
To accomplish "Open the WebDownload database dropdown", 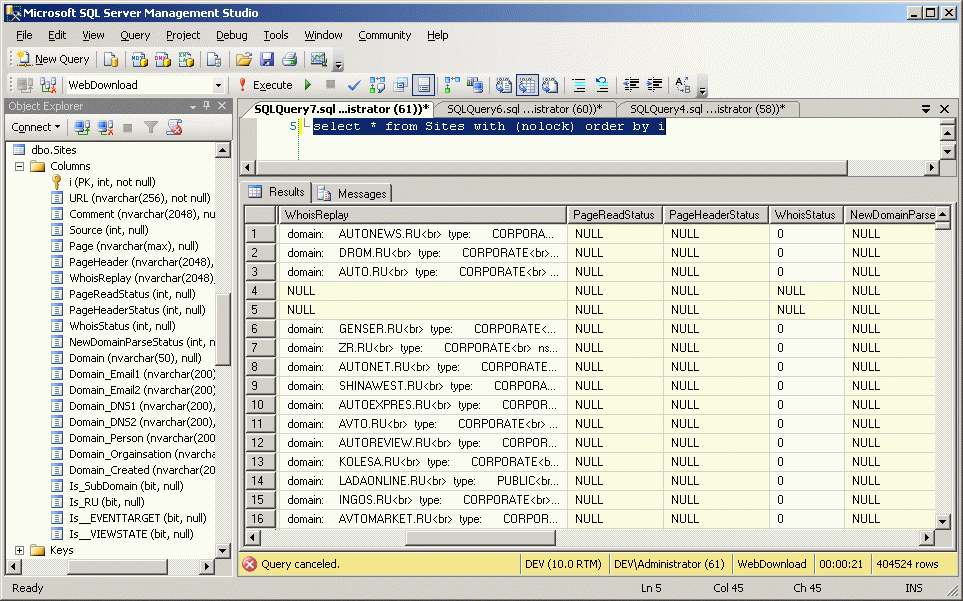I will (219, 85).
